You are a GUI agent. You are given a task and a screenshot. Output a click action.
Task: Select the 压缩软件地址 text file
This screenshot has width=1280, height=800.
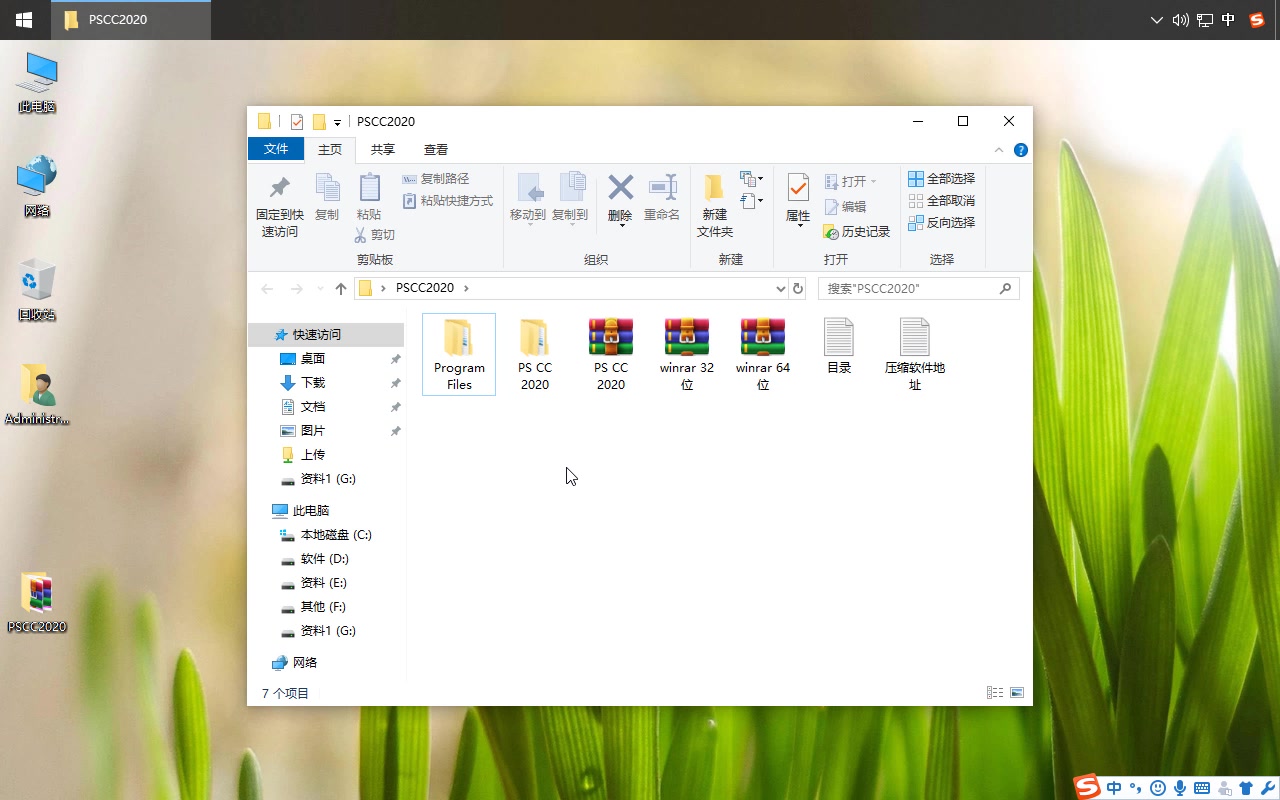pyautogui.click(x=915, y=354)
